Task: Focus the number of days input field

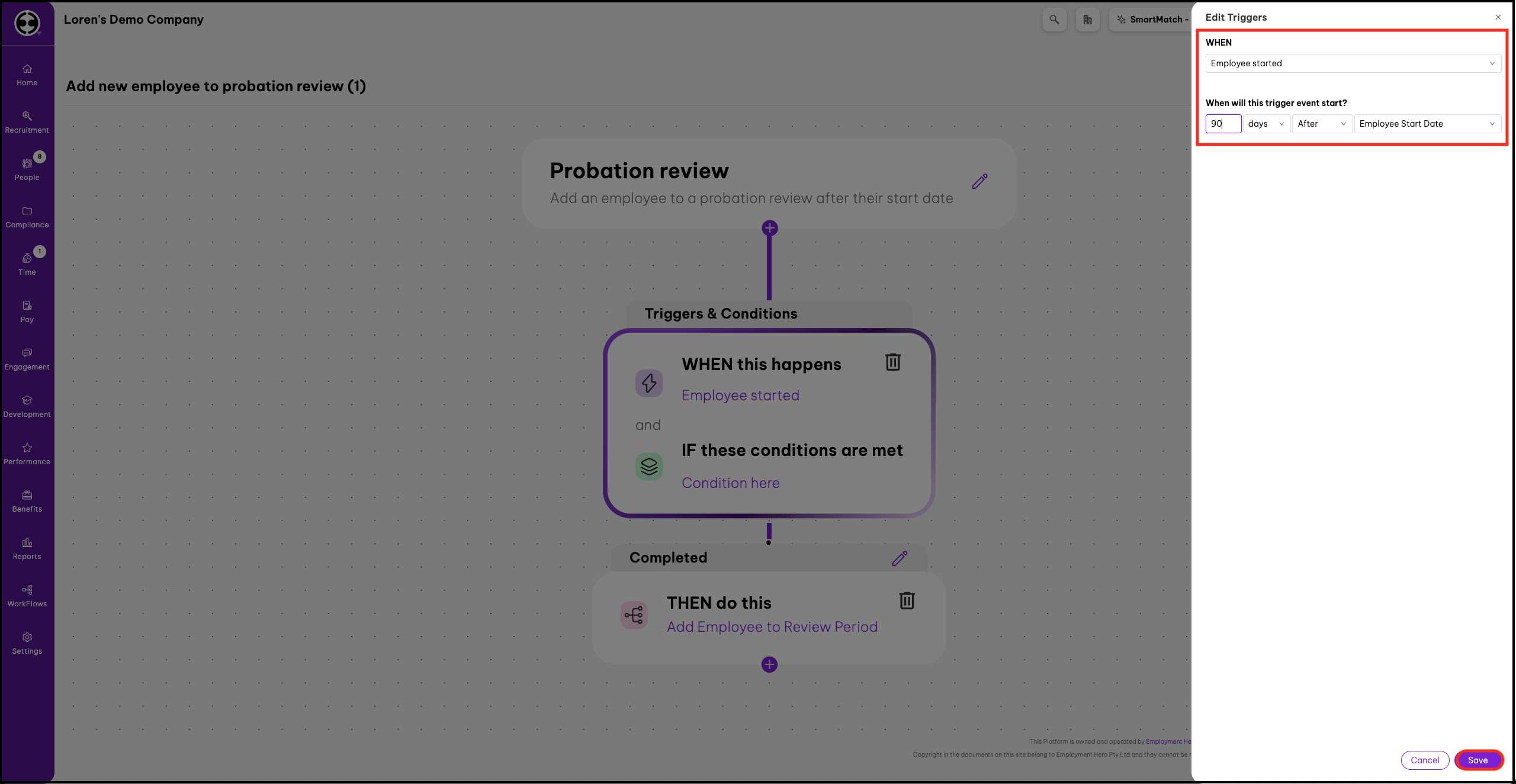Action: (x=1223, y=124)
